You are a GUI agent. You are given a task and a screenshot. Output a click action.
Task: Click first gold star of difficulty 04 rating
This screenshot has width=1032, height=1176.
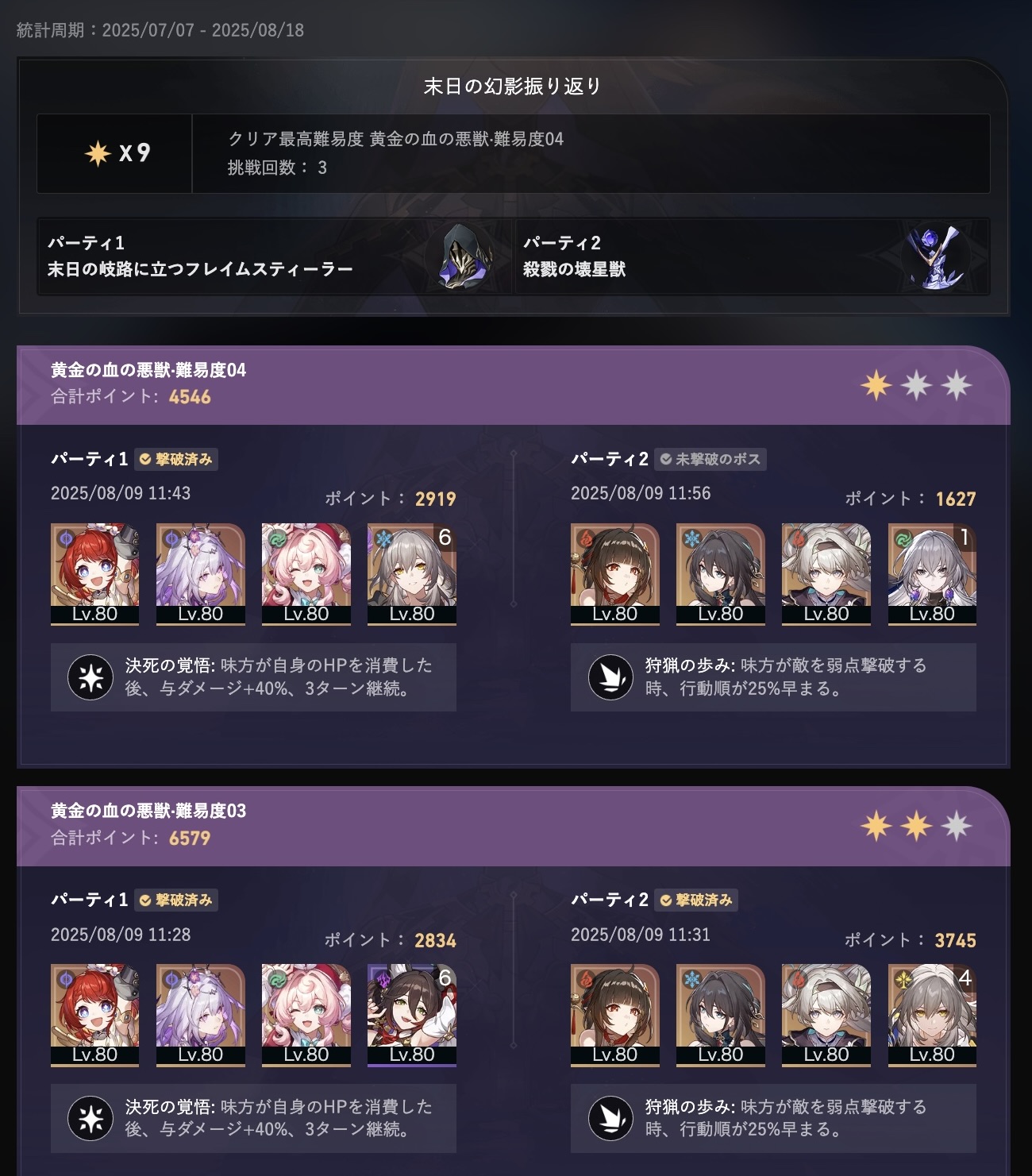(x=876, y=385)
